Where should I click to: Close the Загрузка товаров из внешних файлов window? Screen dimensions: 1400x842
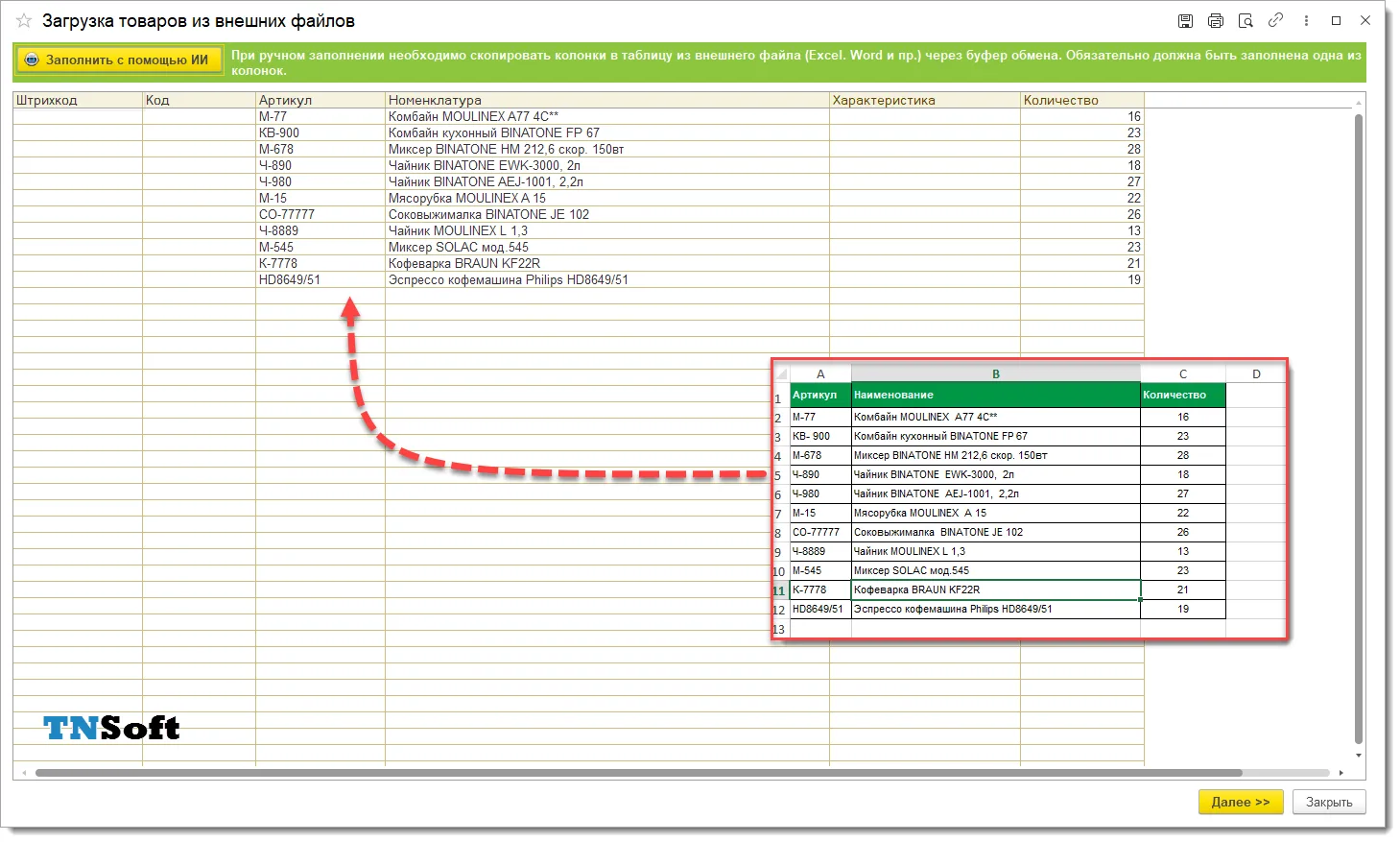(1365, 20)
